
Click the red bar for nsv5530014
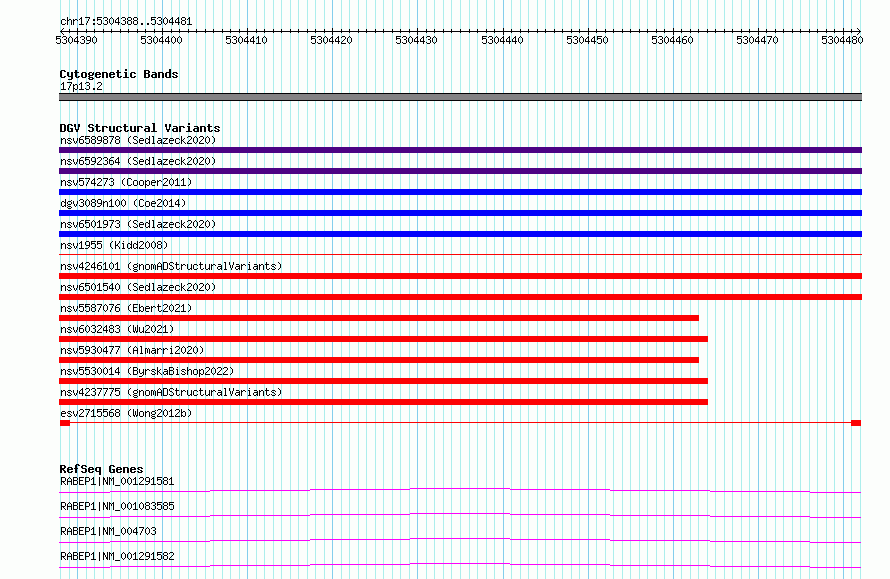click(x=383, y=381)
